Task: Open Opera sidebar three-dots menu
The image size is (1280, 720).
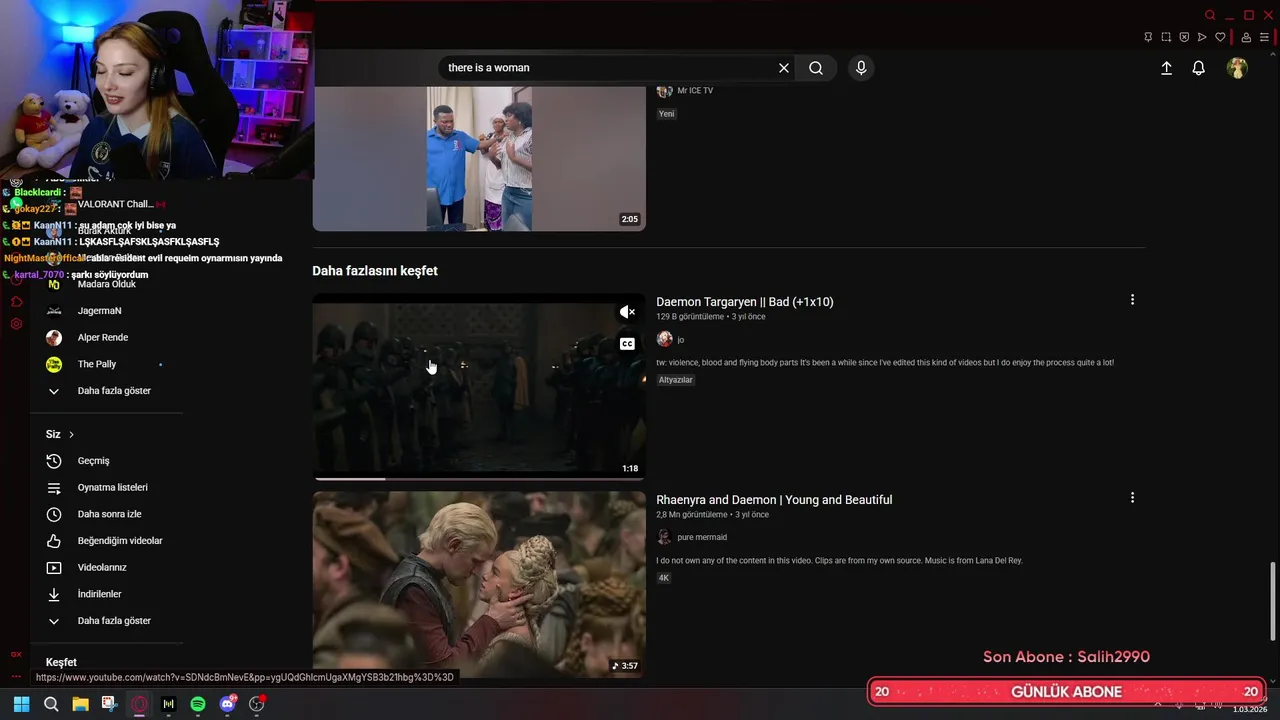Action: click(x=16, y=676)
